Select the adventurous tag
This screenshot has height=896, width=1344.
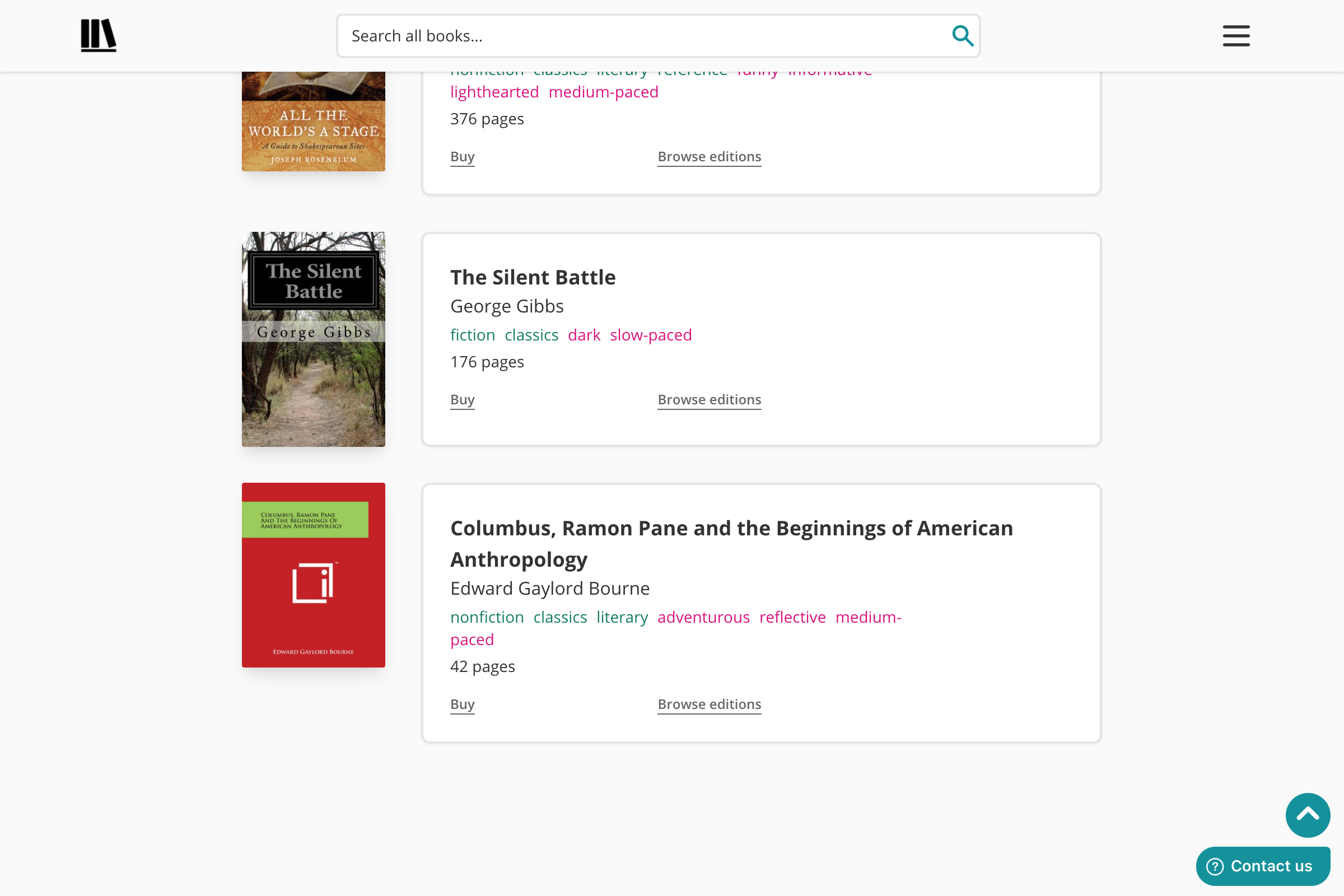(703, 617)
